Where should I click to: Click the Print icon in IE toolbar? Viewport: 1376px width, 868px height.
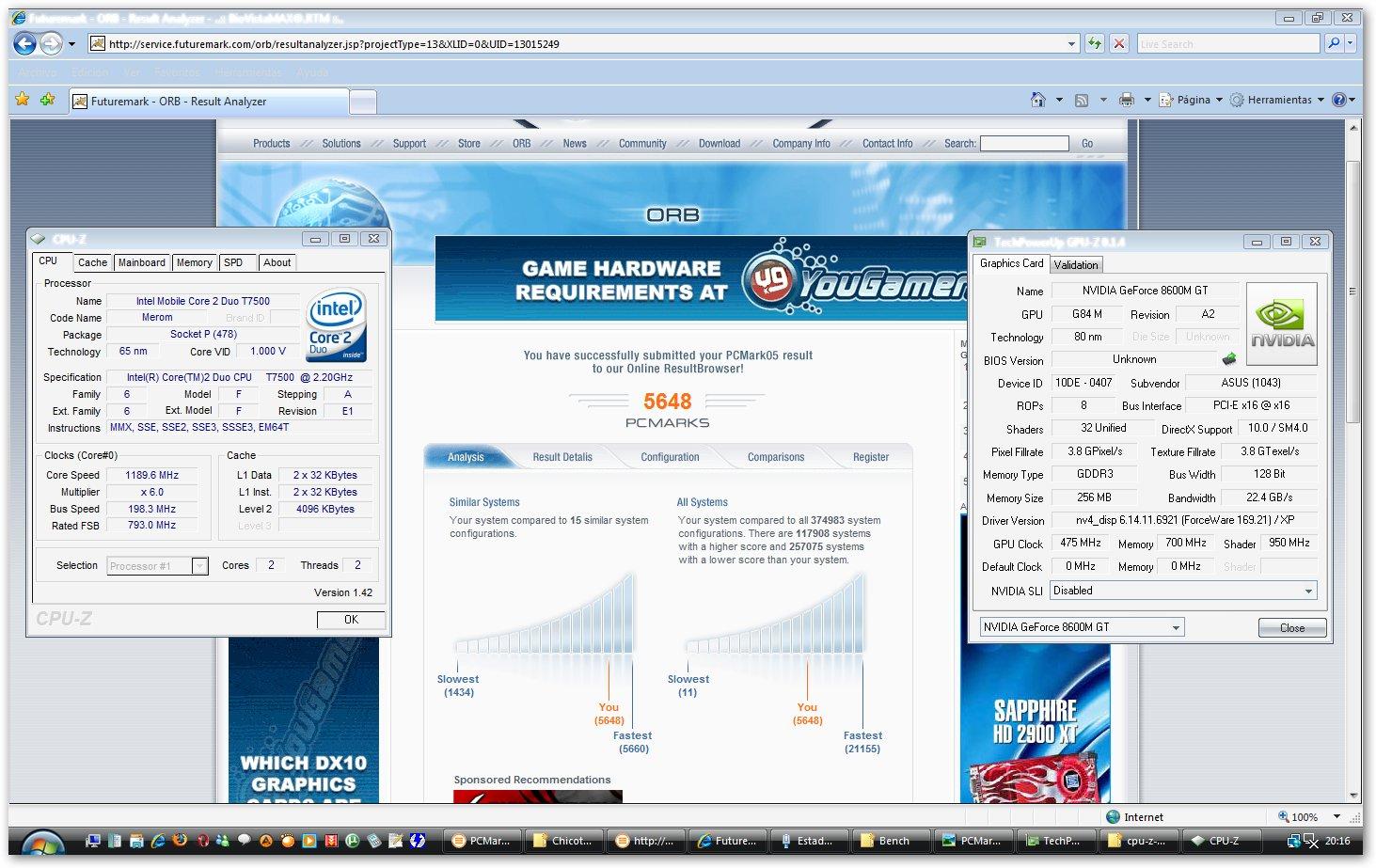(1126, 100)
